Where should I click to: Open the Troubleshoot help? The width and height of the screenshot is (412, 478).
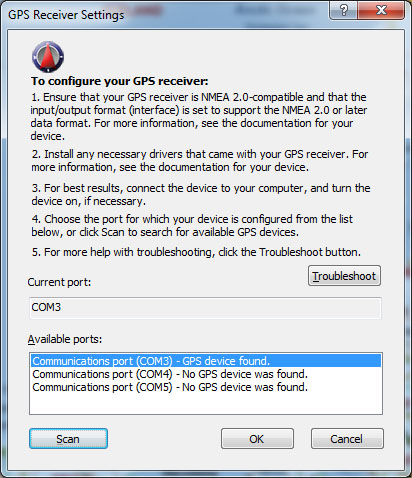pyautogui.click(x=344, y=276)
